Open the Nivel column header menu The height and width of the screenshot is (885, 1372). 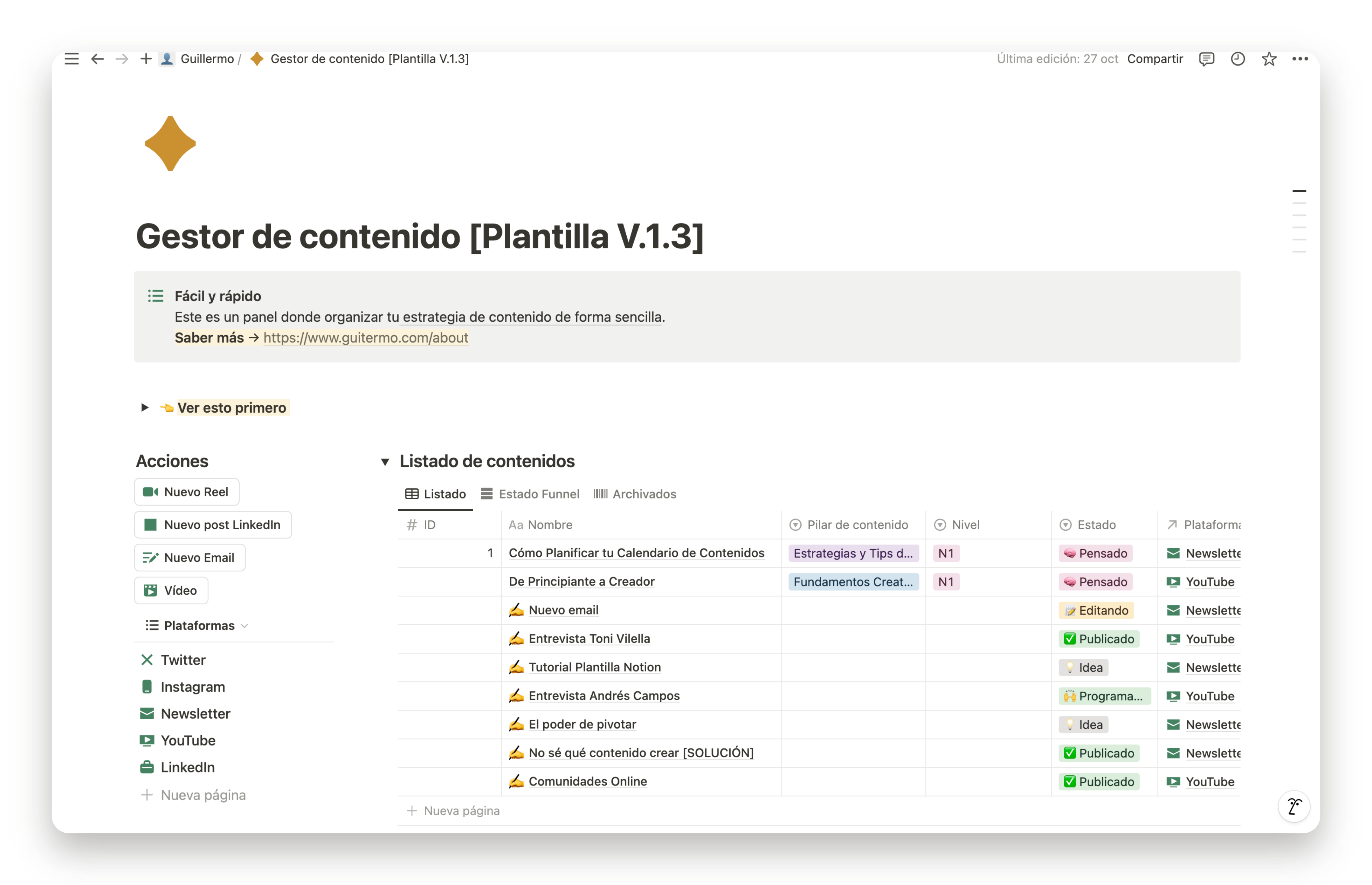[989, 525]
